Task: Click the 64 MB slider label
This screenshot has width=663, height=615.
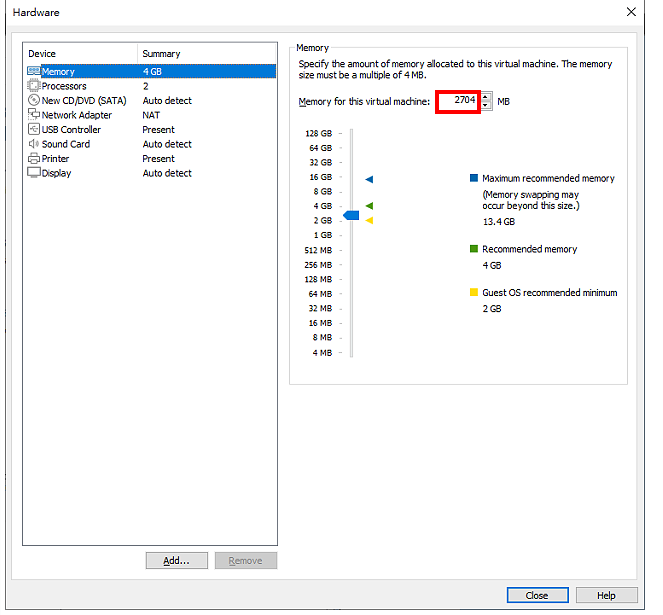Action: tap(320, 294)
